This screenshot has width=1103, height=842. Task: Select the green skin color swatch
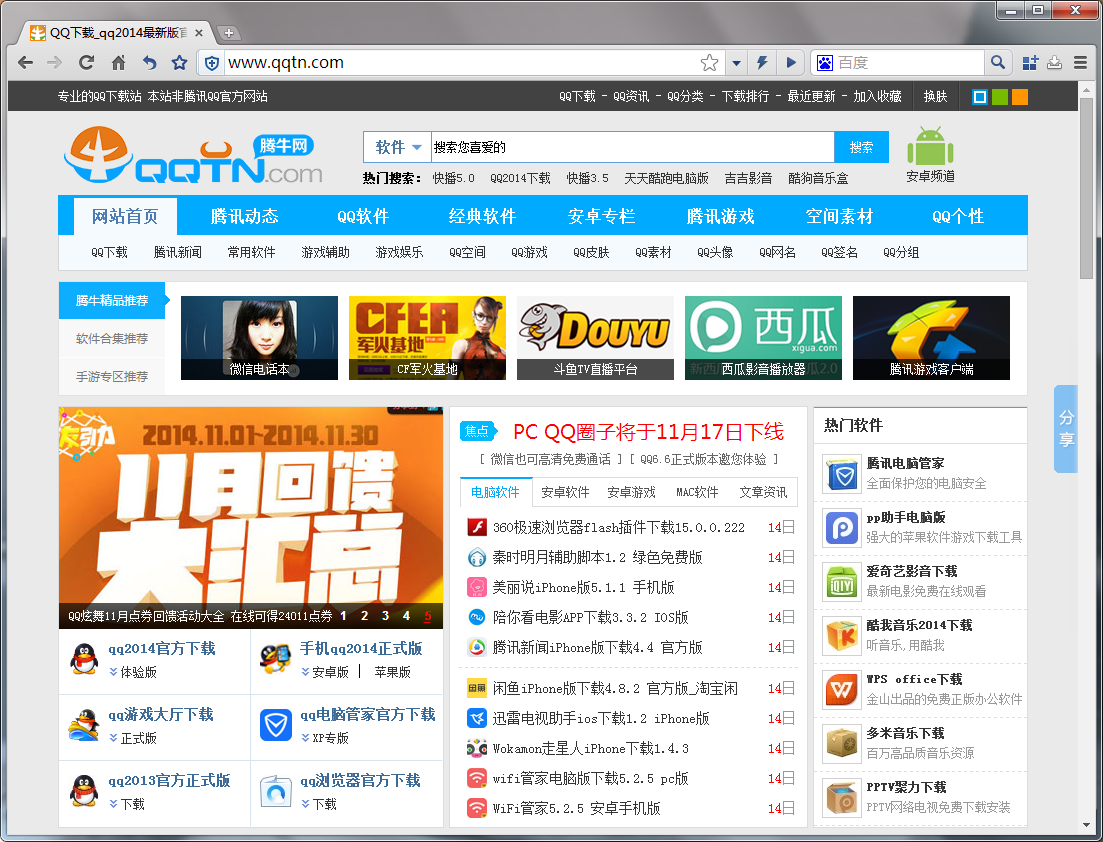coord(1000,96)
